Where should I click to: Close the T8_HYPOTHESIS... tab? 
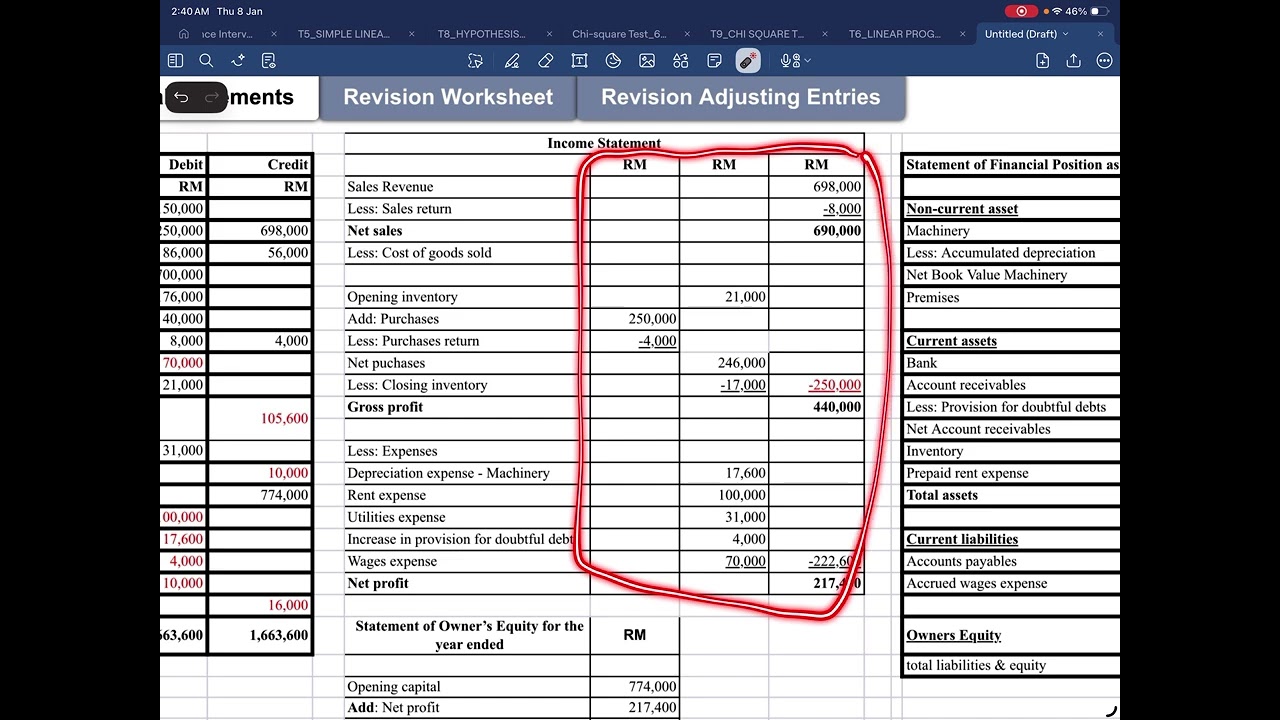549,34
